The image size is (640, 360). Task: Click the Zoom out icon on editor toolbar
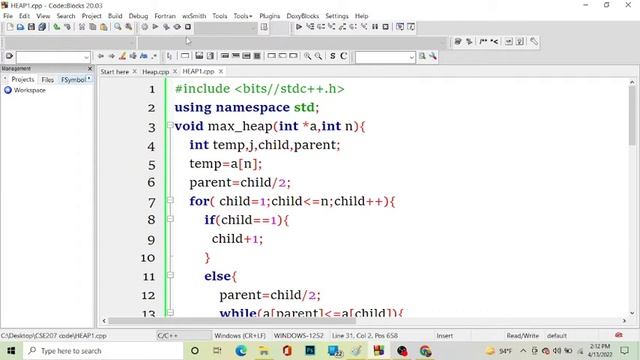point(318,56)
